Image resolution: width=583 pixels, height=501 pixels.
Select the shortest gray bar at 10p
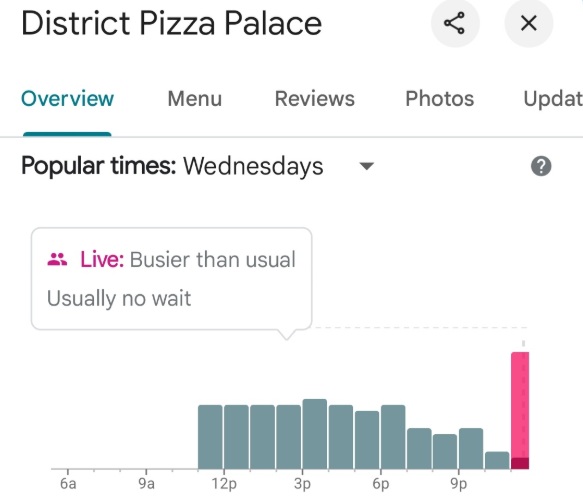pos(497,460)
